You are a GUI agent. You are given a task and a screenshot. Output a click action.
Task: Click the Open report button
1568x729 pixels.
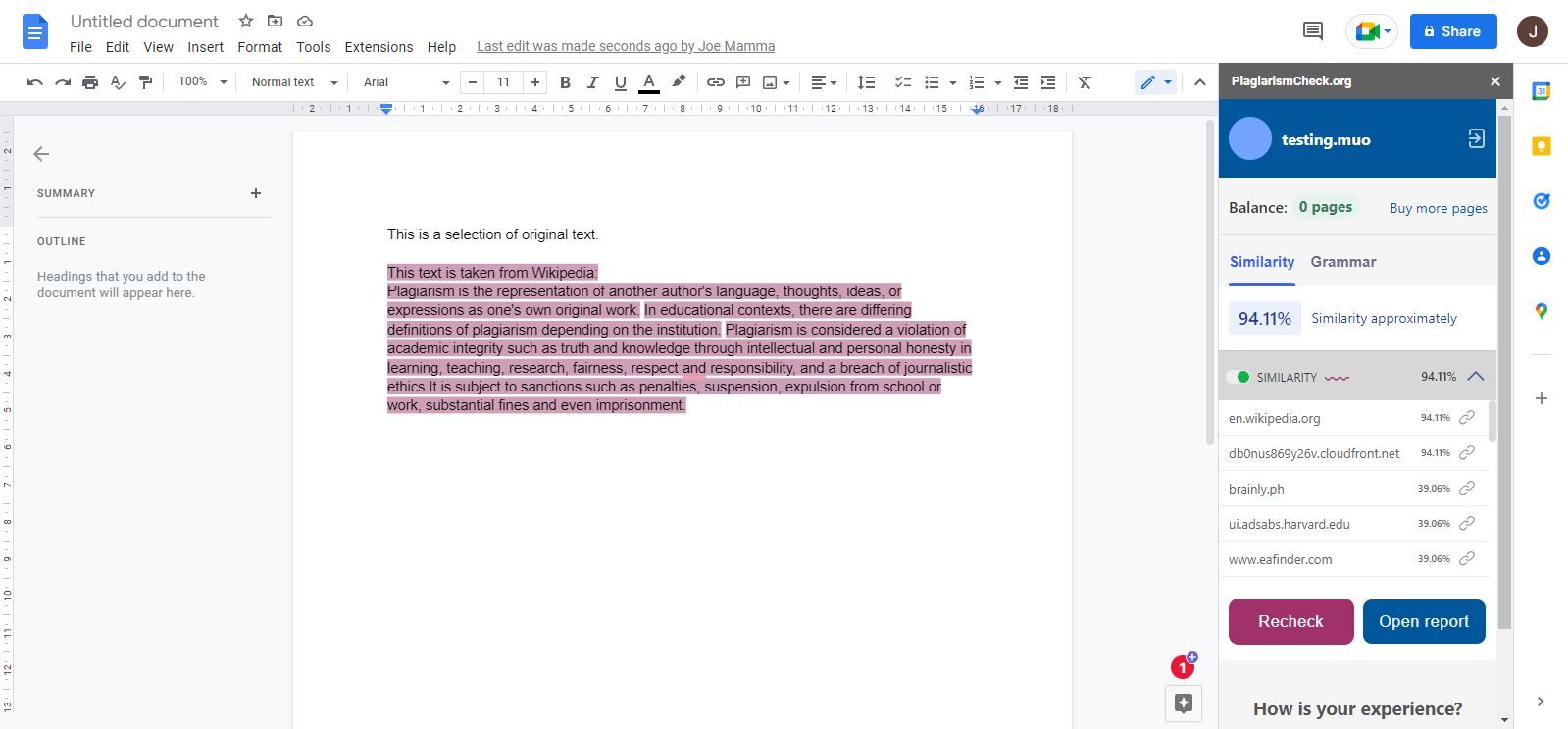pyautogui.click(x=1424, y=621)
